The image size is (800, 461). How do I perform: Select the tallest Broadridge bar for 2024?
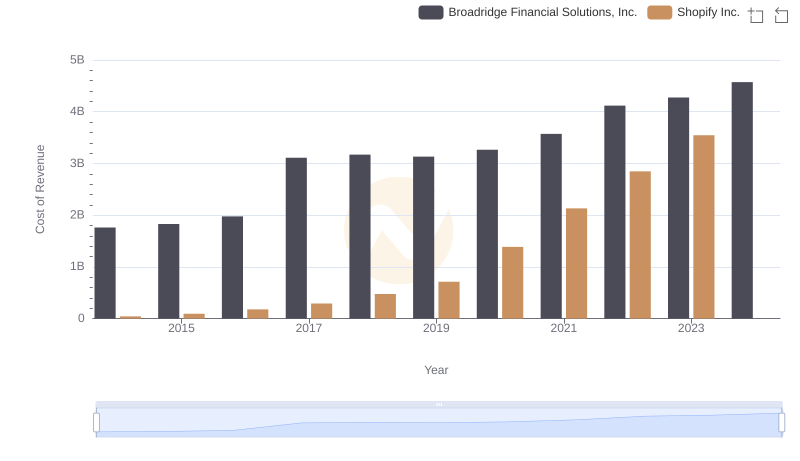742,200
